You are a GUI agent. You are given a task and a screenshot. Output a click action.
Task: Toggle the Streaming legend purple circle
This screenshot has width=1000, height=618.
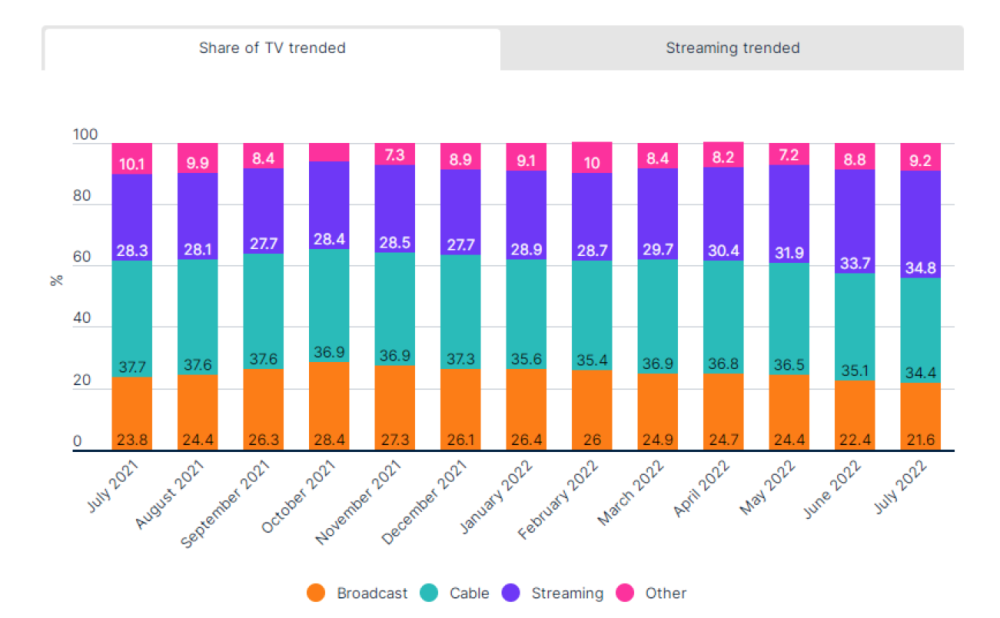[511, 592]
